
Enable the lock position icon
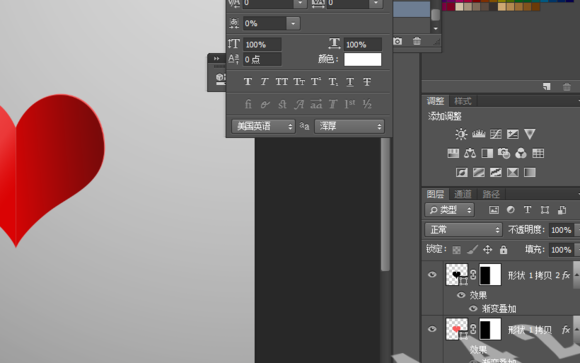488,250
